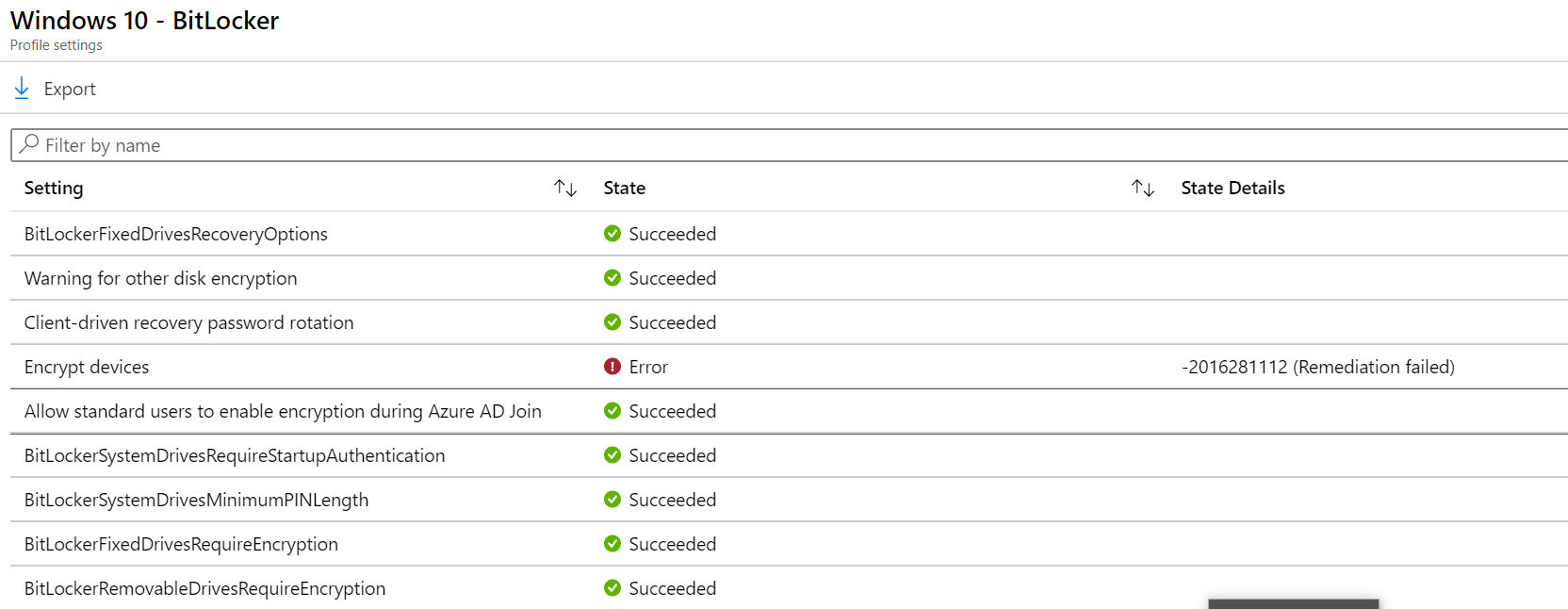This screenshot has height=609, width=1568.
Task: Click the red Error icon for Encrypt devices
Action: pos(613,367)
